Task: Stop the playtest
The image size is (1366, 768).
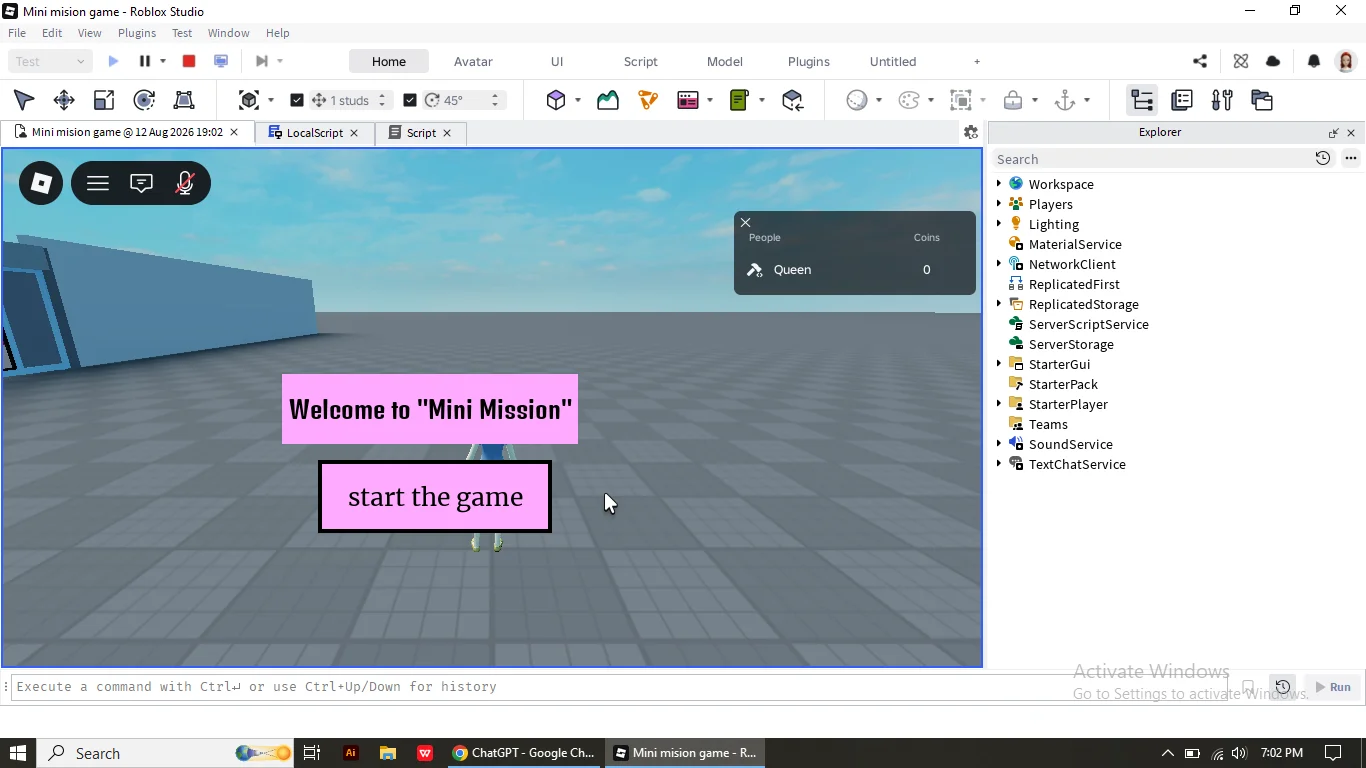Action: pos(189,61)
